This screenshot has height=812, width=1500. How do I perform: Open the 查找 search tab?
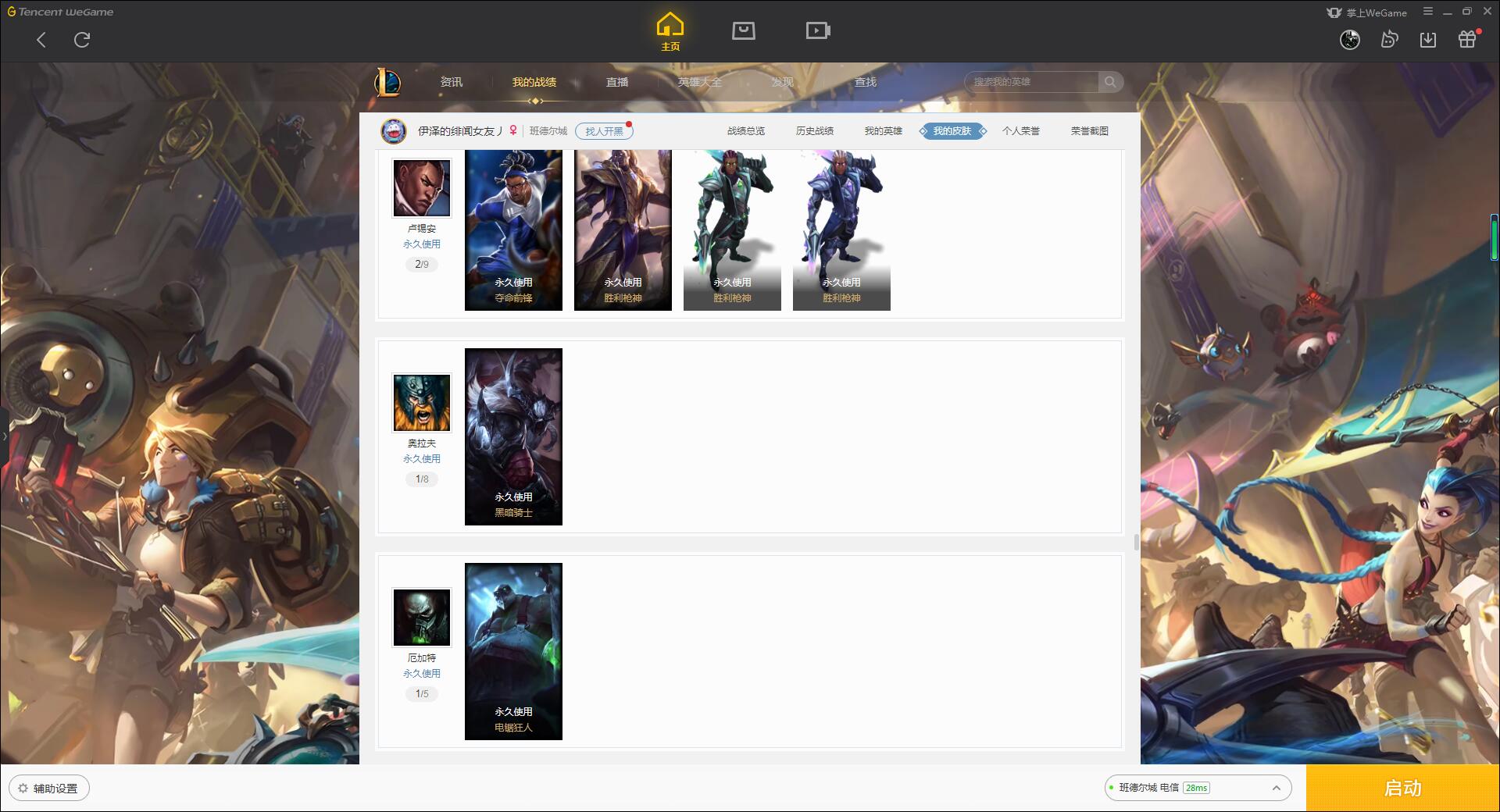866,82
